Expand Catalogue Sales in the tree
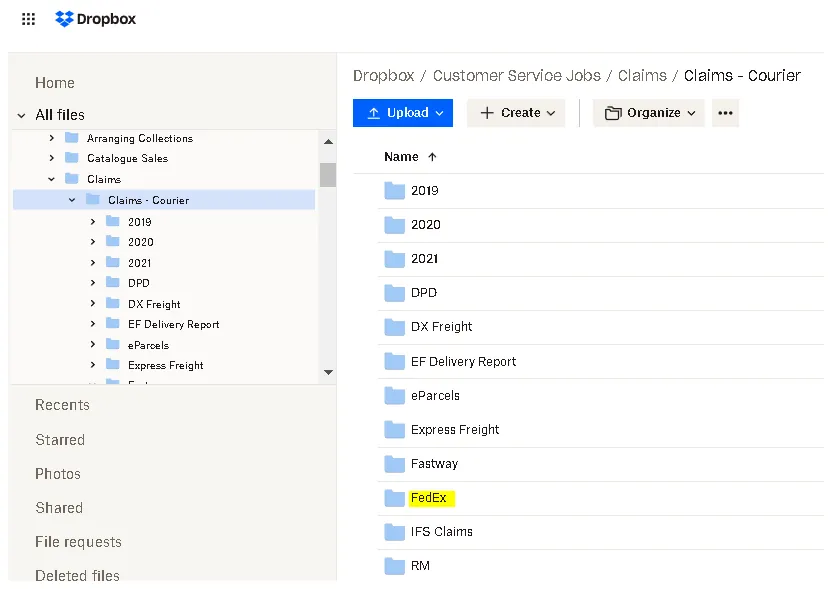The image size is (831, 589). tap(51, 158)
